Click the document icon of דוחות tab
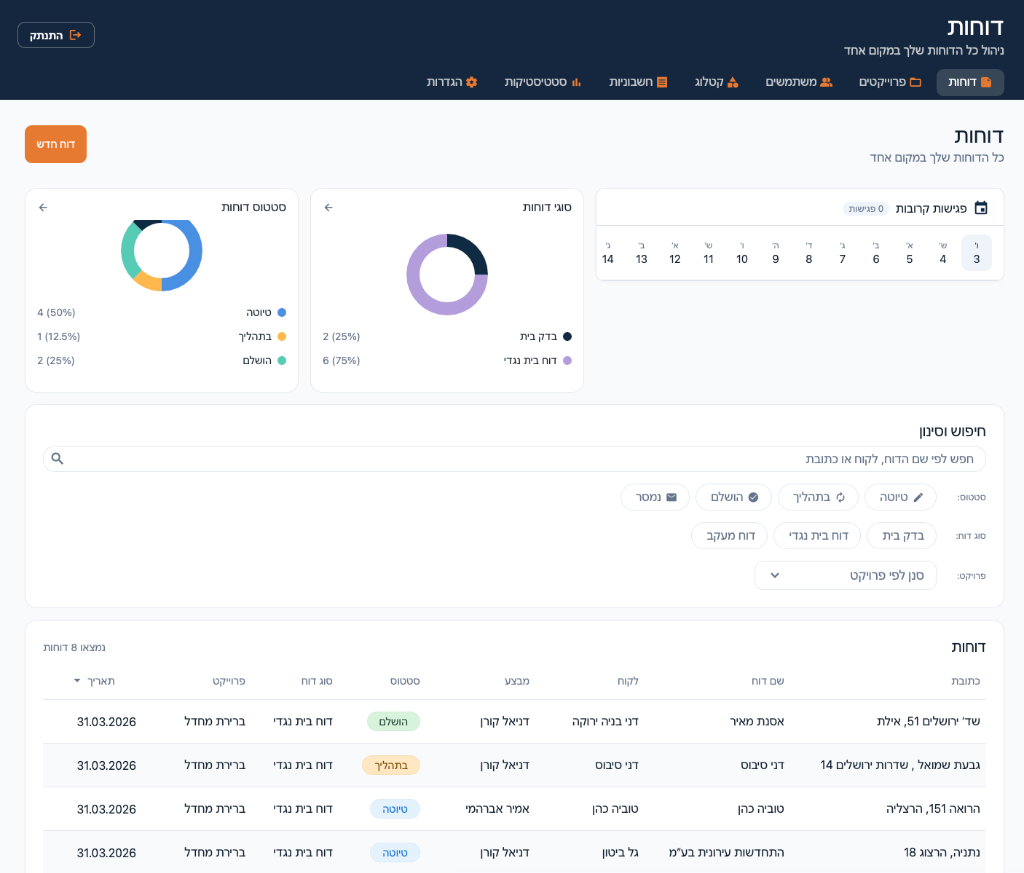 click(986, 82)
